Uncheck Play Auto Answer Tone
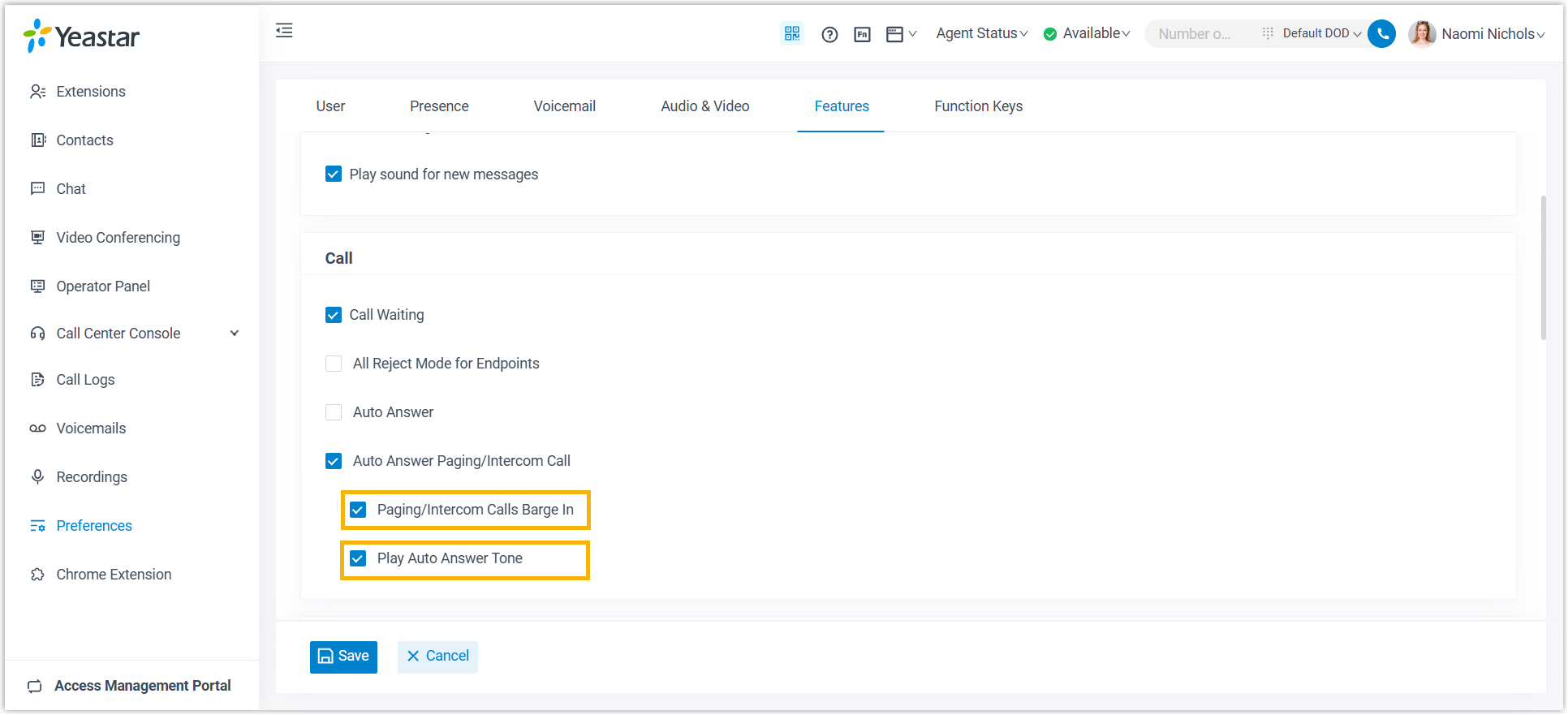The width and height of the screenshot is (1568, 715). point(358,558)
